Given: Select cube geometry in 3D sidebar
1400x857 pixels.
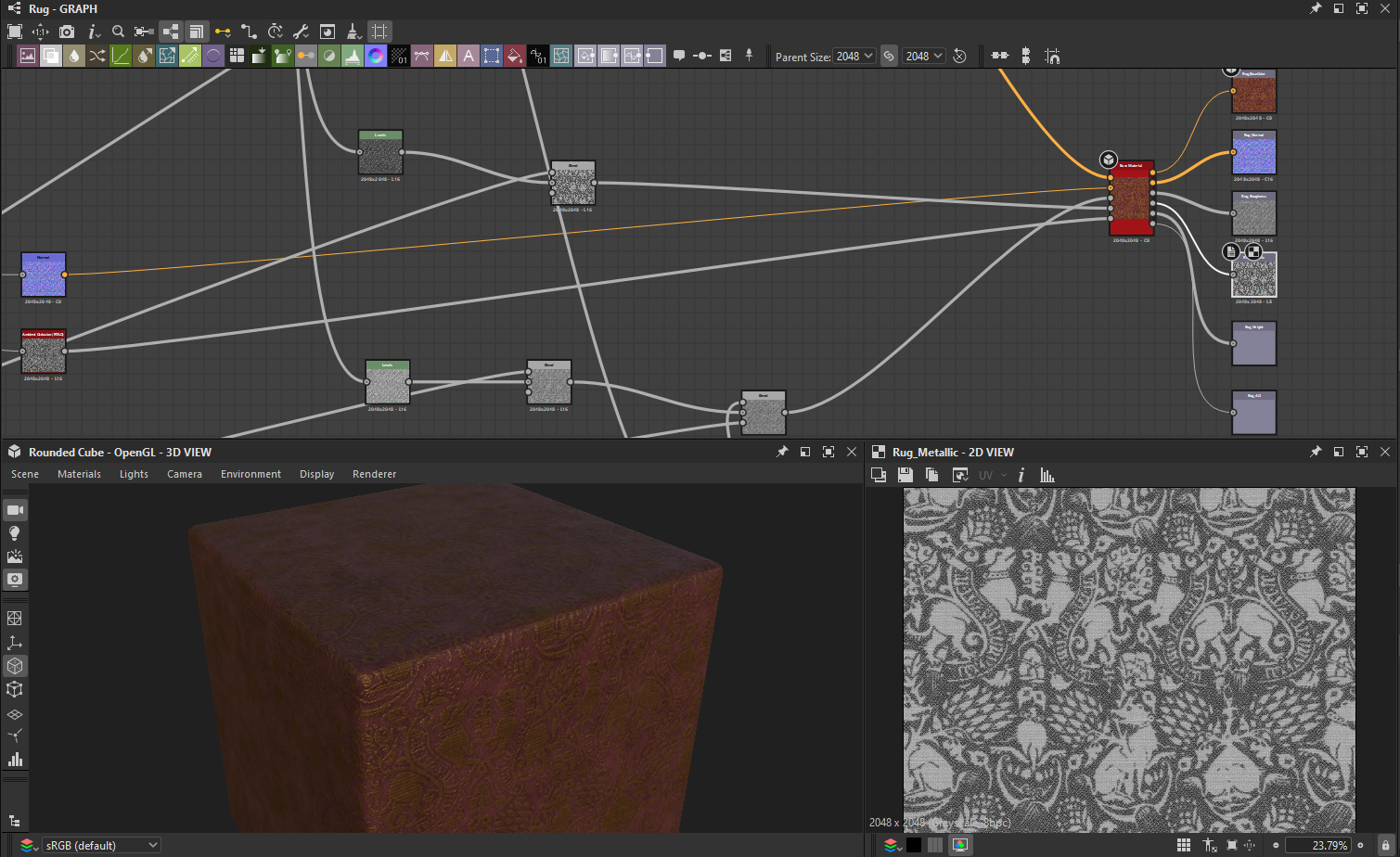Looking at the screenshot, I should (x=15, y=666).
